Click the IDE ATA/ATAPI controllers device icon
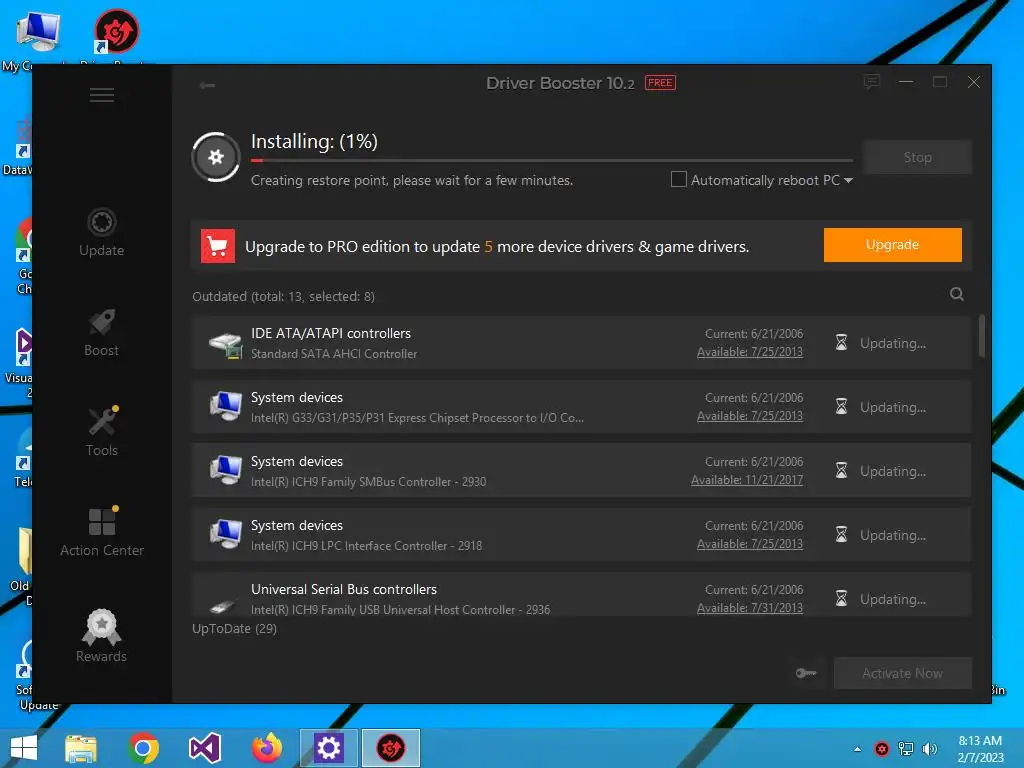The height and width of the screenshot is (768, 1024). [x=226, y=344]
